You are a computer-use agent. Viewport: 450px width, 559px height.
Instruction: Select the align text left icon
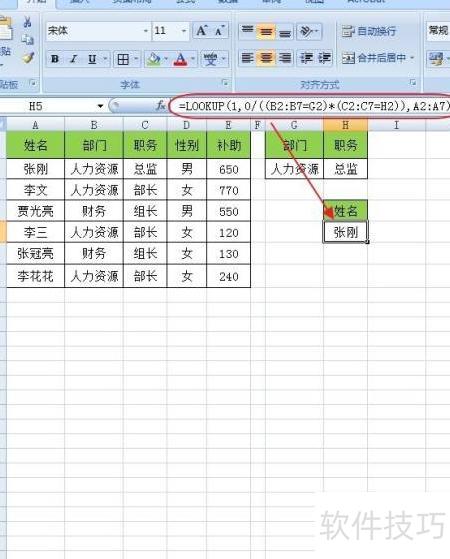click(247, 58)
